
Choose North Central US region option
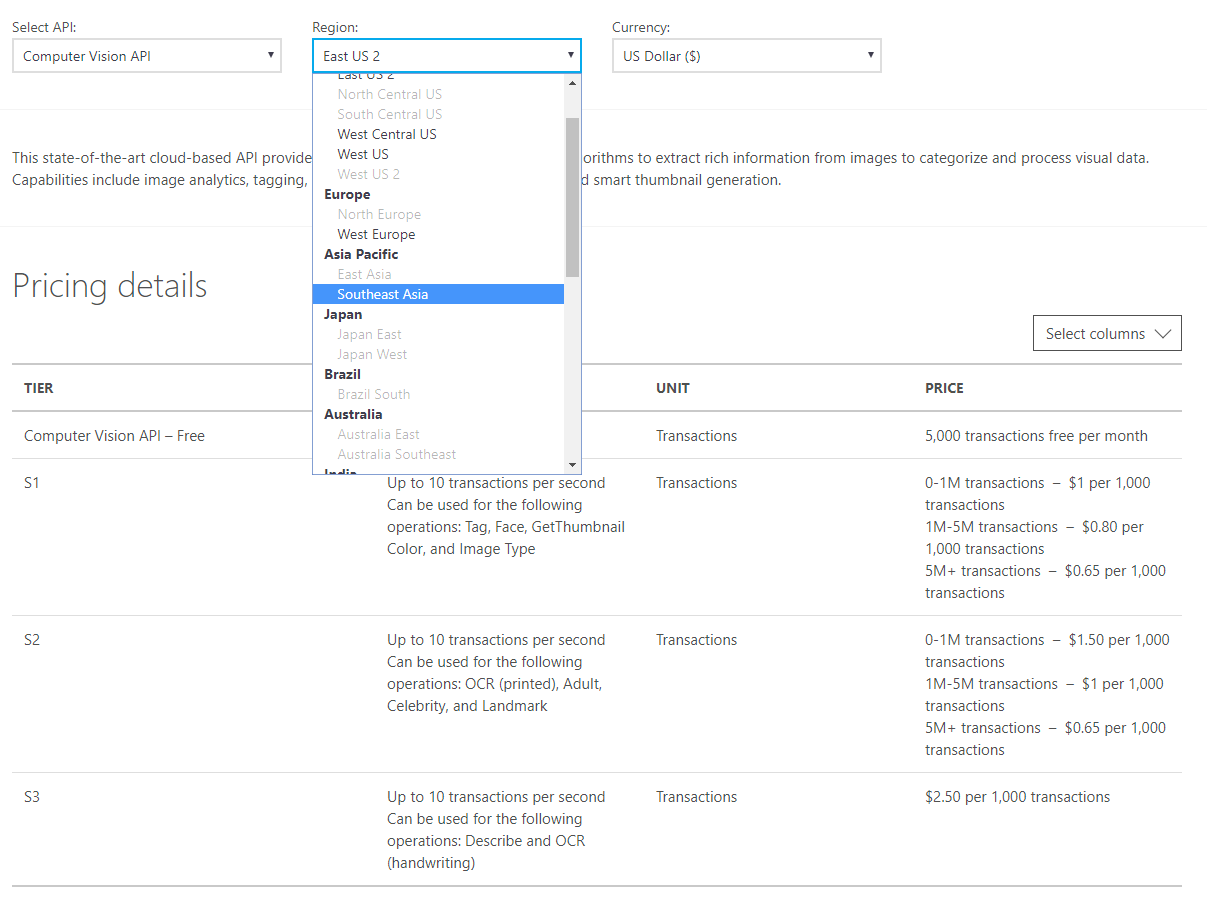[x=389, y=94]
